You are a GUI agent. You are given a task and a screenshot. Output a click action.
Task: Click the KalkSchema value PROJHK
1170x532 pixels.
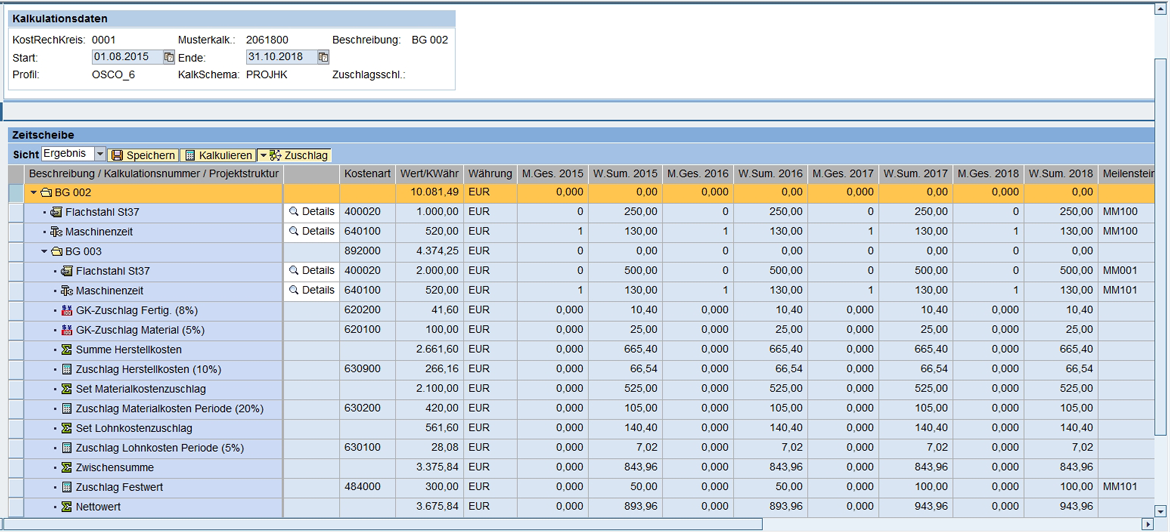point(267,75)
